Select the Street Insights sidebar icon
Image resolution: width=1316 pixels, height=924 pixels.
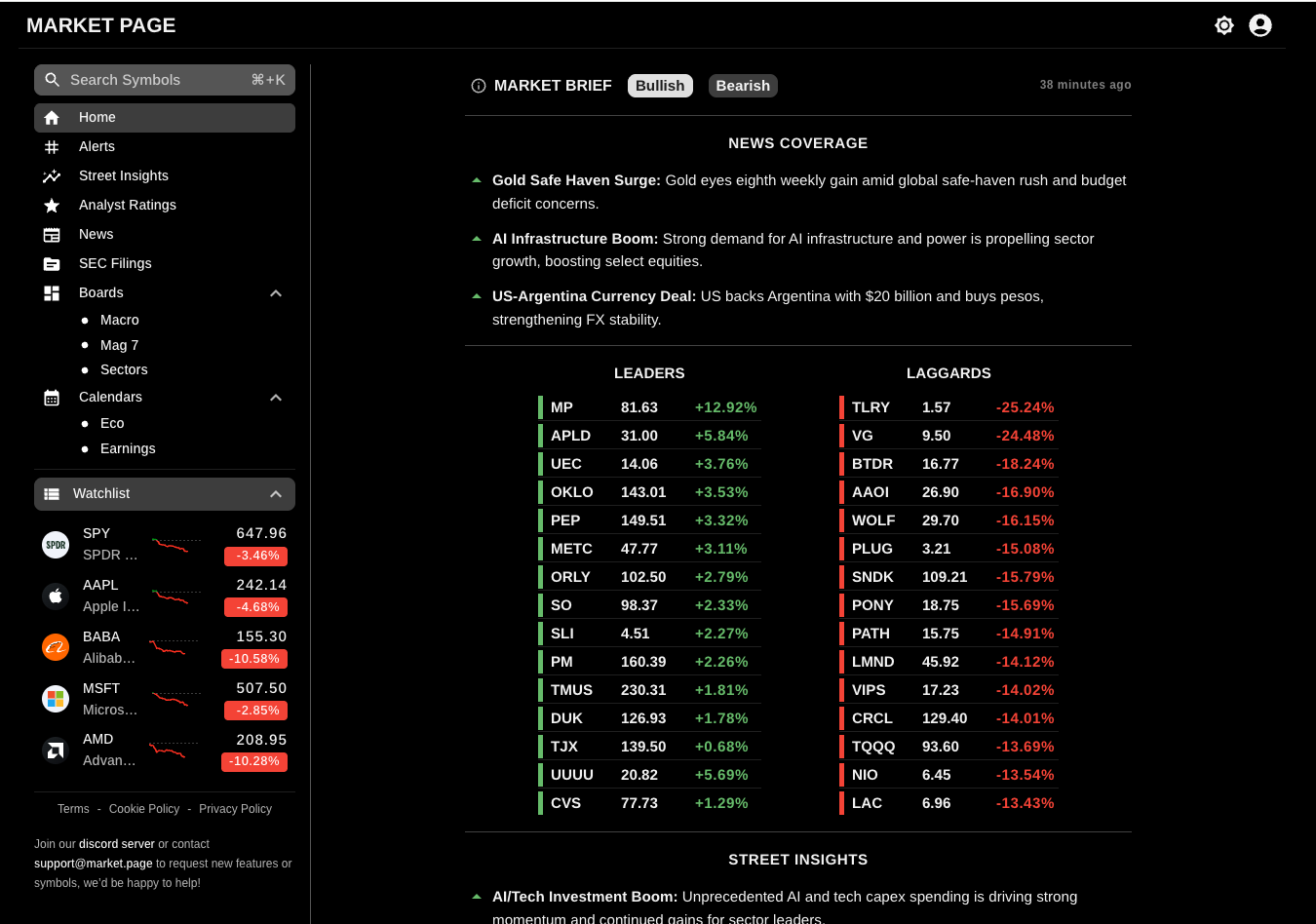[x=52, y=175]
